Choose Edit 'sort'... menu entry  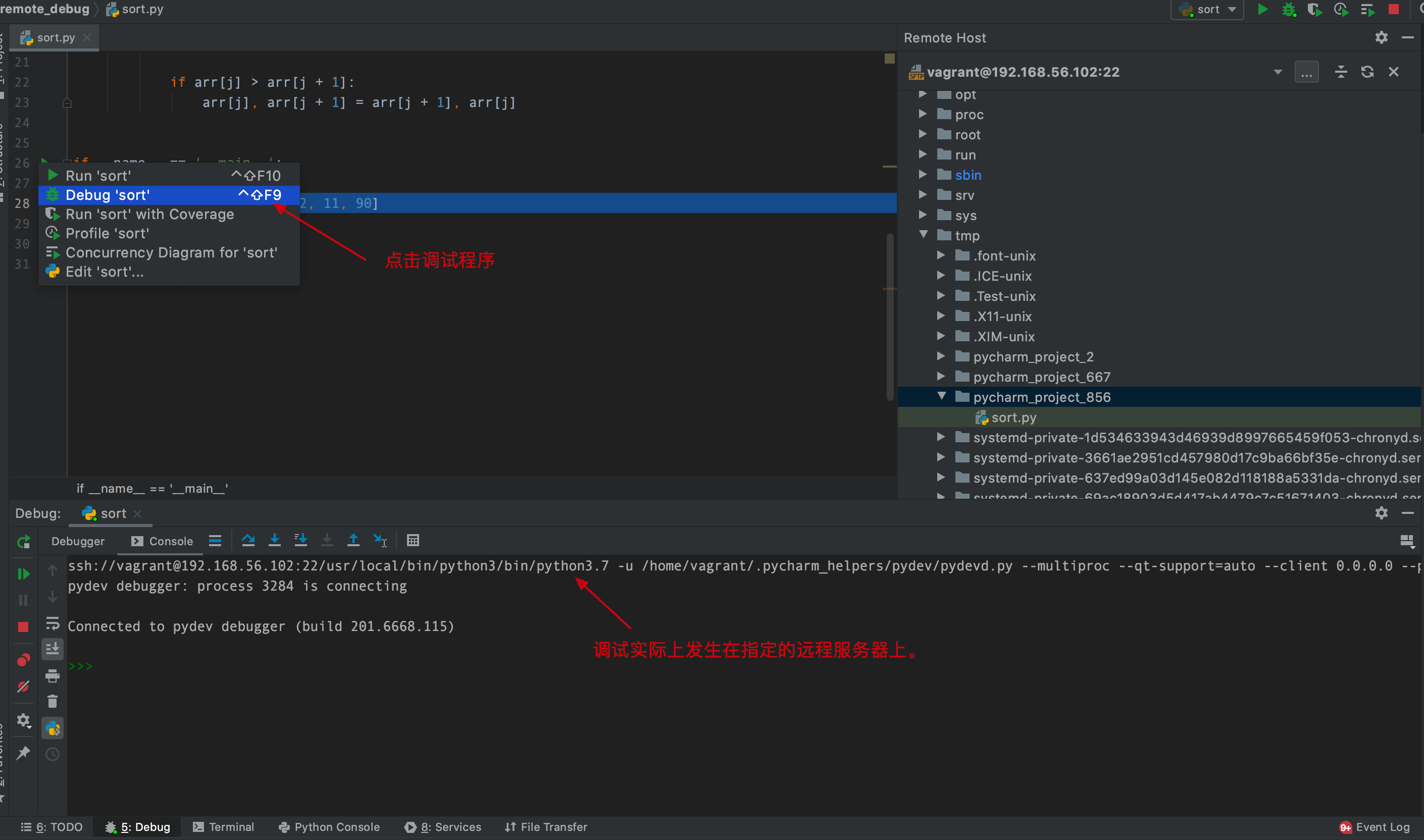169,272
